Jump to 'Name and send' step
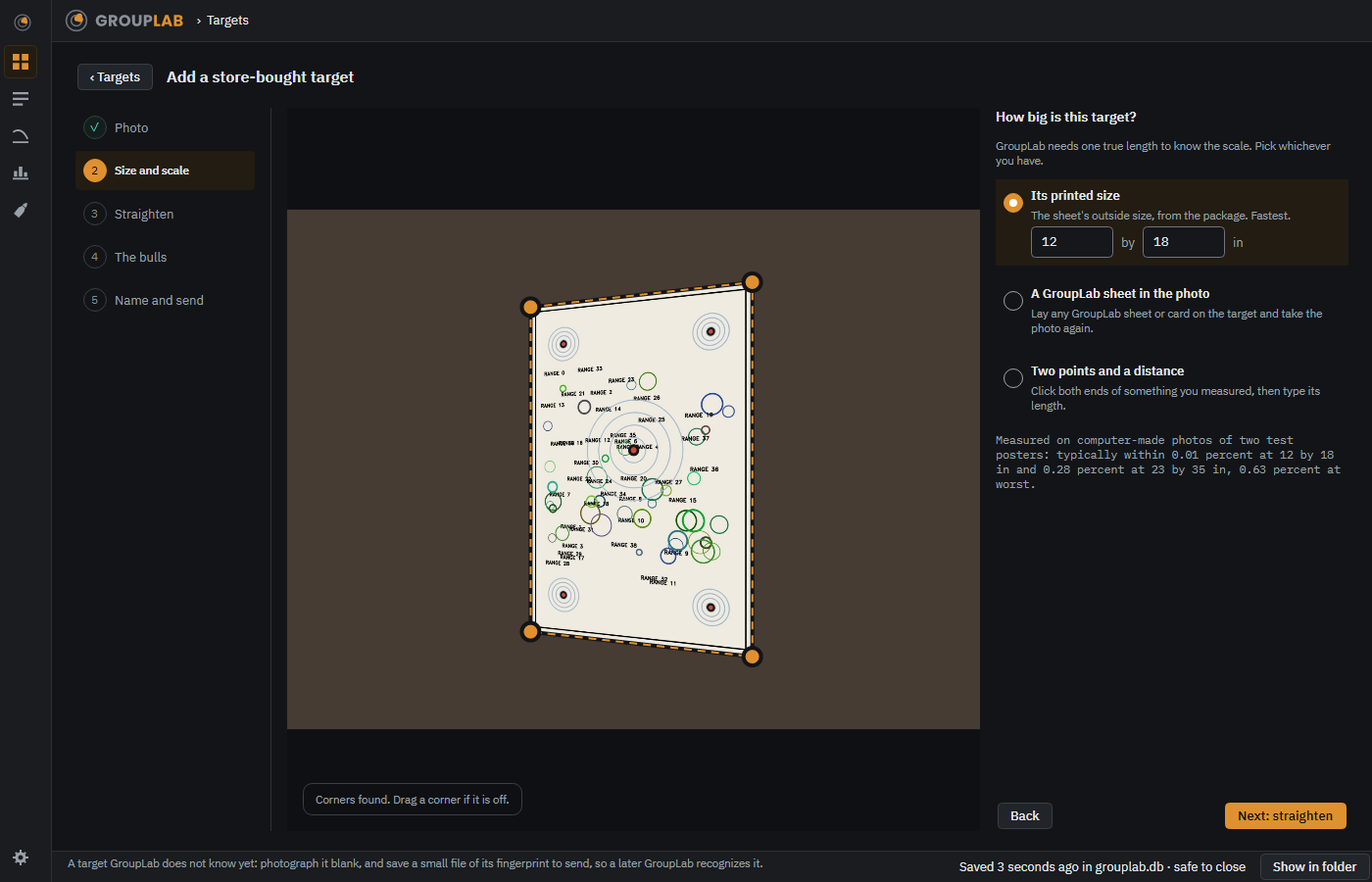The height and width of the screenshot is (882, 1372). 165,300
